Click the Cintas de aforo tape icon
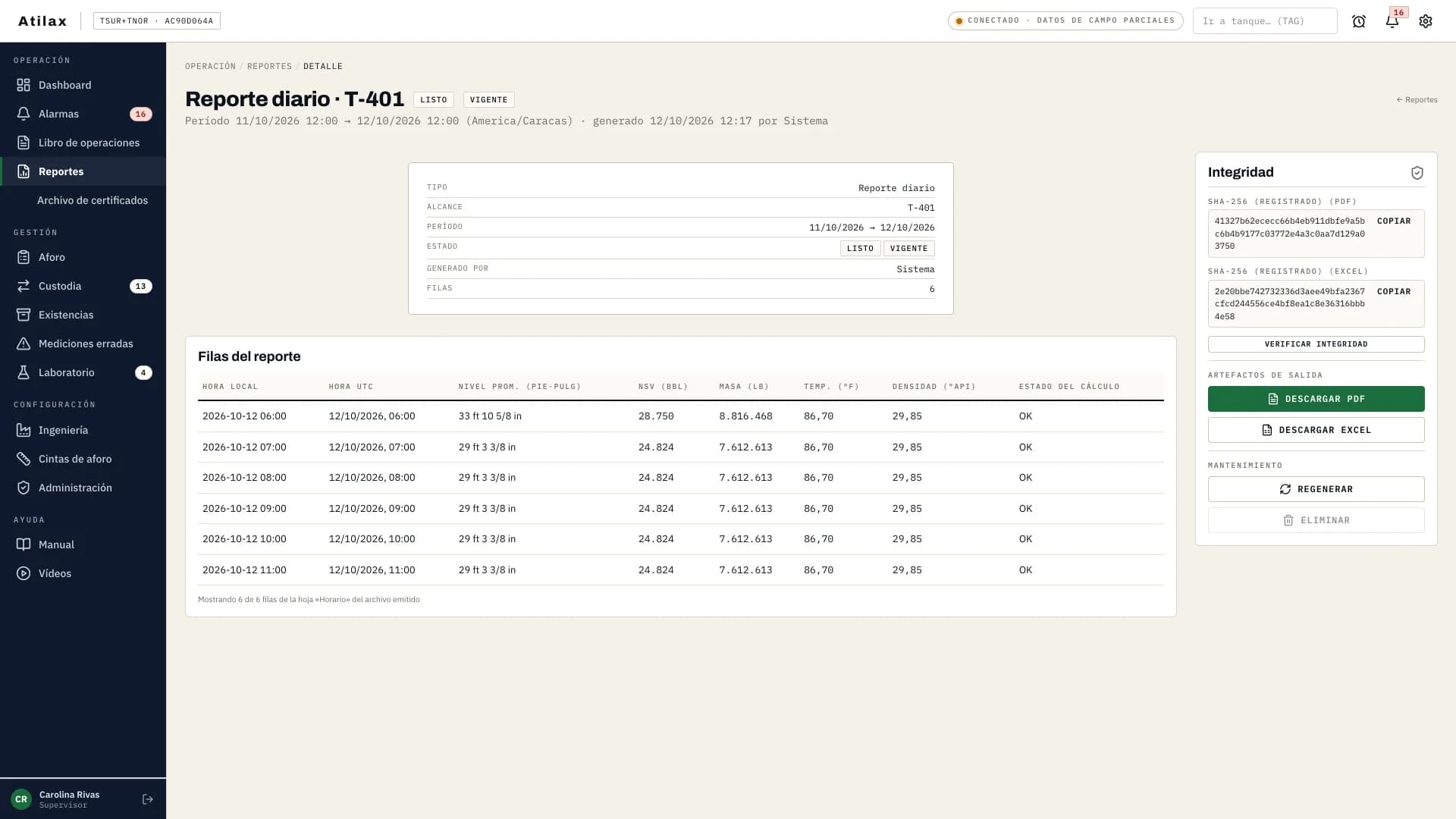 coord(24,459)
